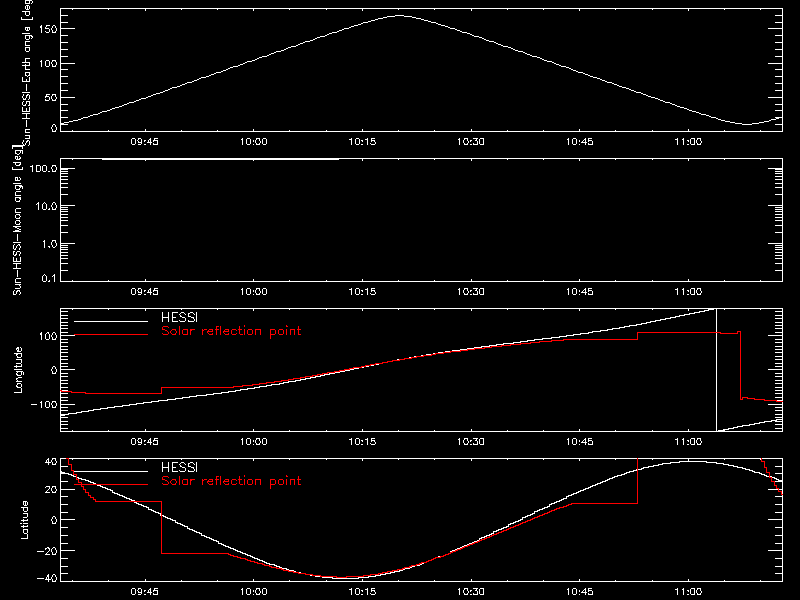The height and width of the screenshot is (600, 800).
Task: Click the 20 tick on Latitude axis
Action: point(52,490)
